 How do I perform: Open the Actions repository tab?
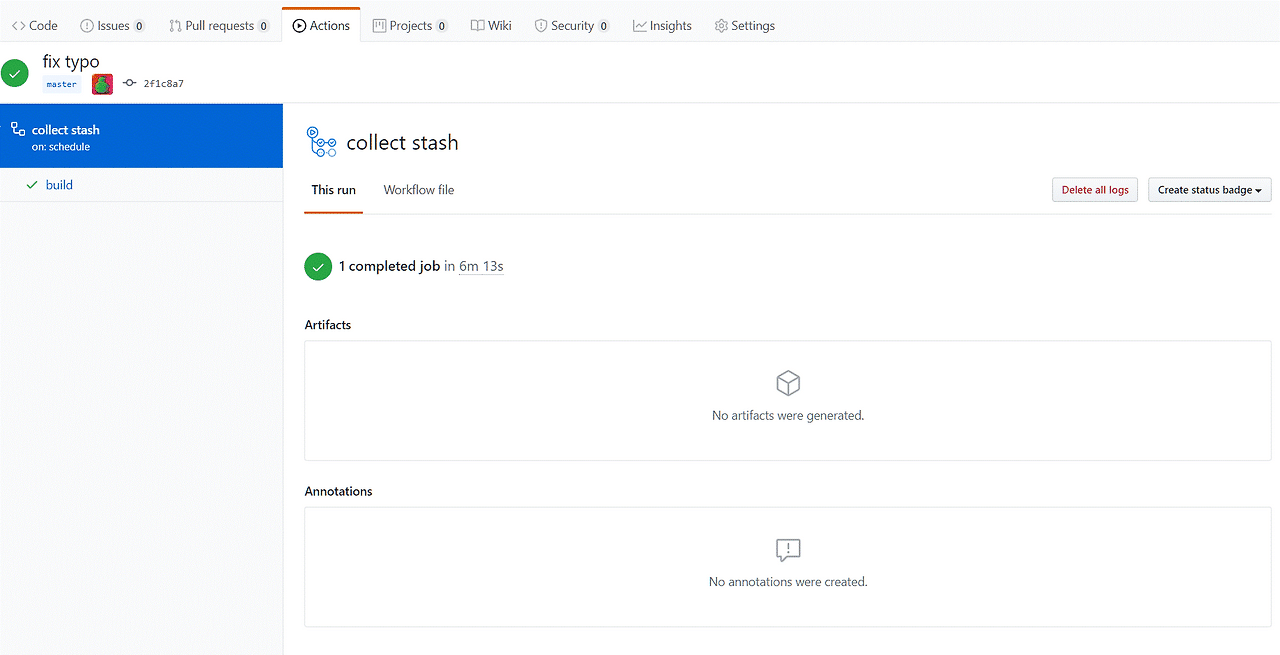coord(321,25)
